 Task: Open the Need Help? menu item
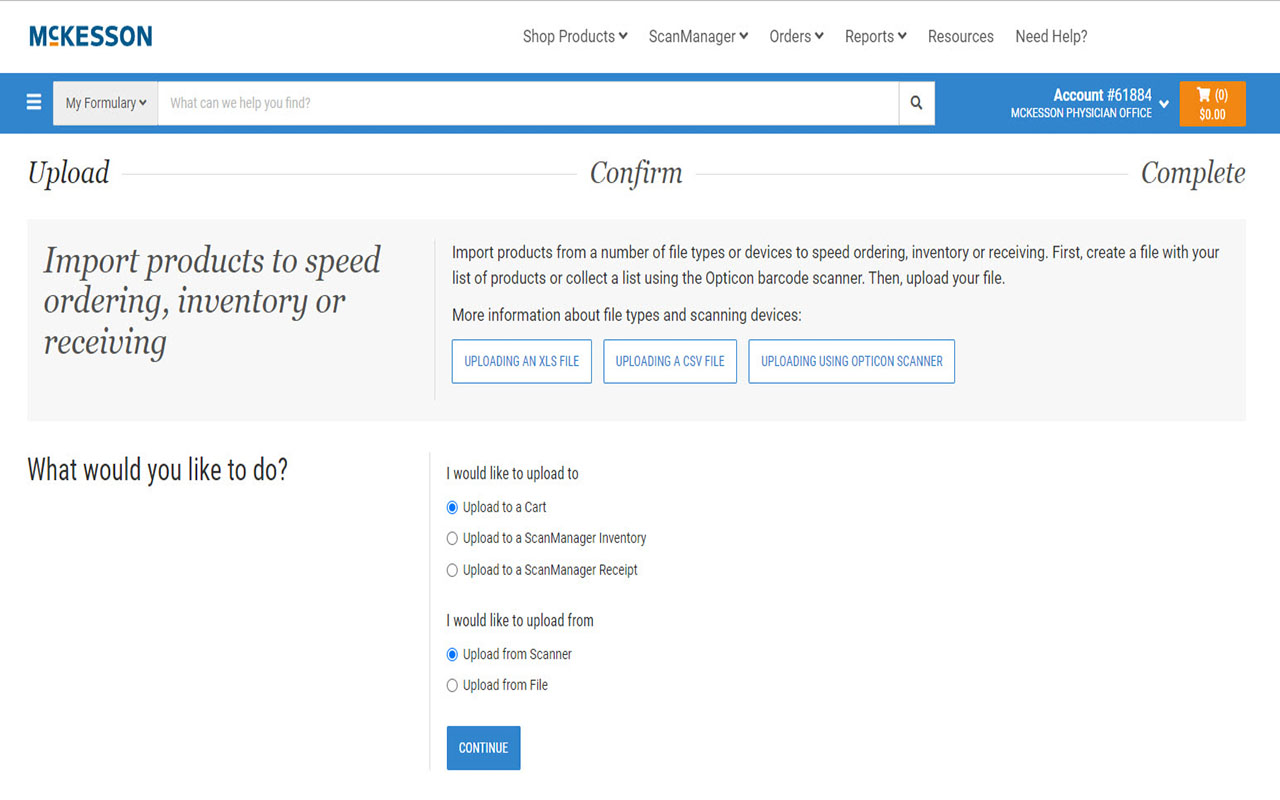pyautogui.click(x=1051, y=36)
